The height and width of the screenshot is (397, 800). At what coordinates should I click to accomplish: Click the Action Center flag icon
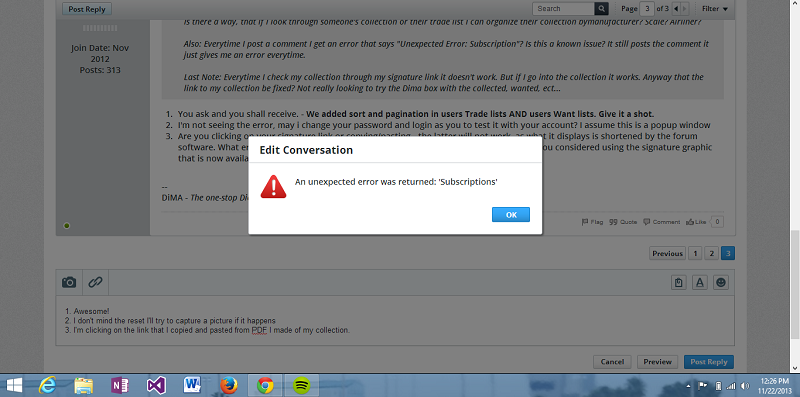[x=703, y=386]
